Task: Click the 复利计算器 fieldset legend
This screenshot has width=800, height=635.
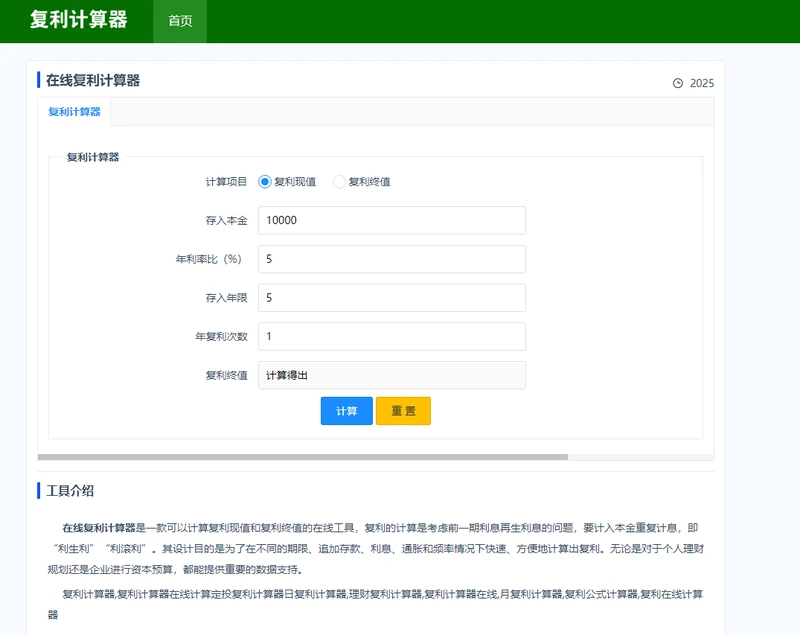Action: coord(93,157)
